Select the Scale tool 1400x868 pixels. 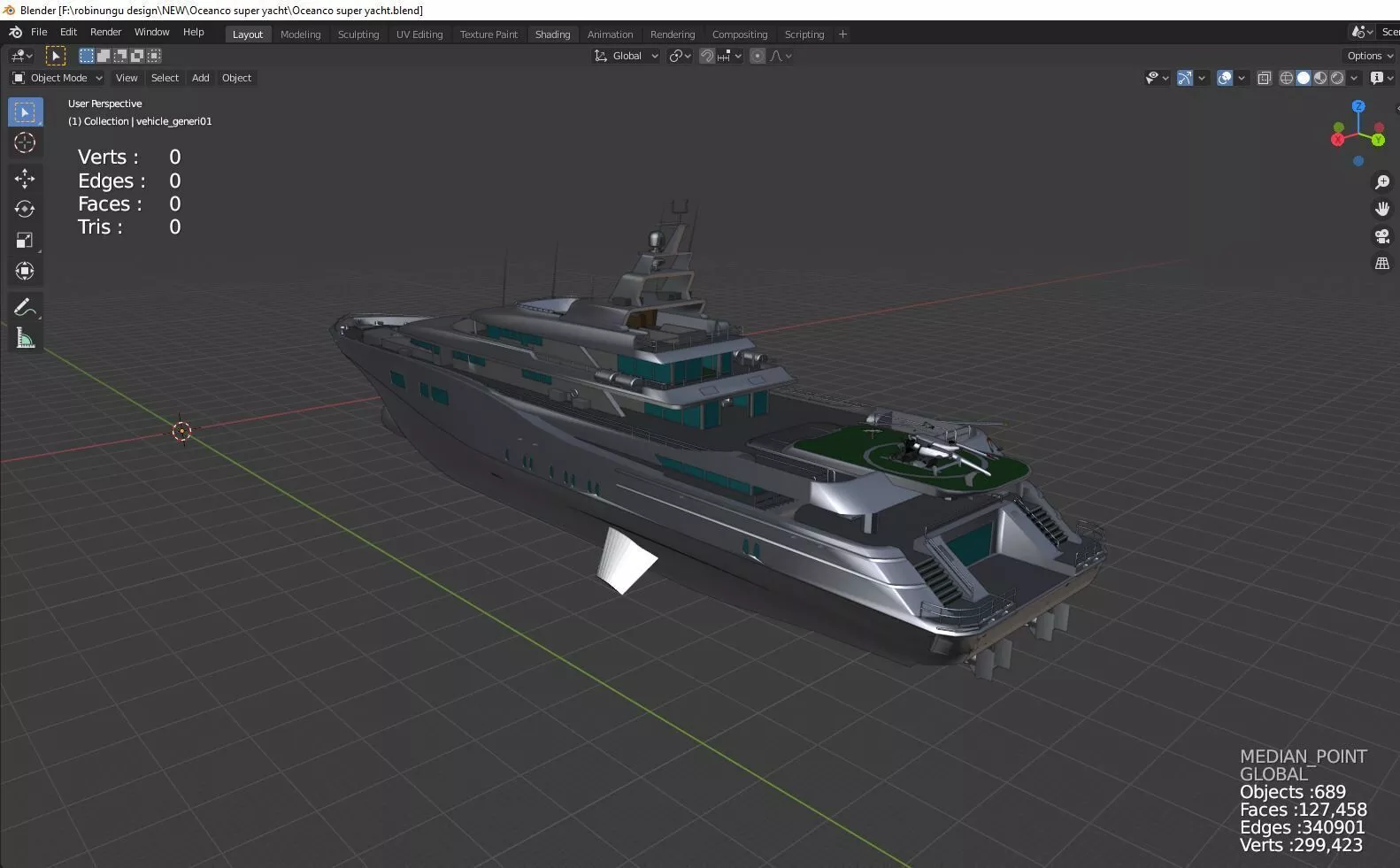point(25,240)
